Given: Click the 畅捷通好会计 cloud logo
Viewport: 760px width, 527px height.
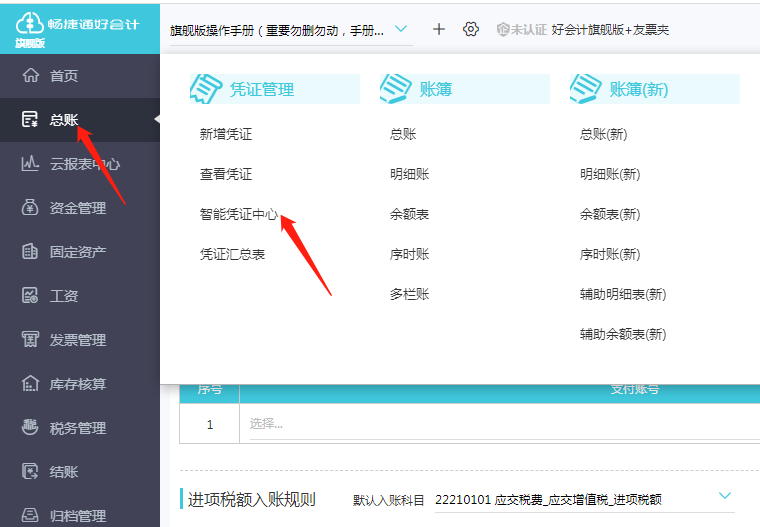Looking at the screenshot, I should click(30, 24).
